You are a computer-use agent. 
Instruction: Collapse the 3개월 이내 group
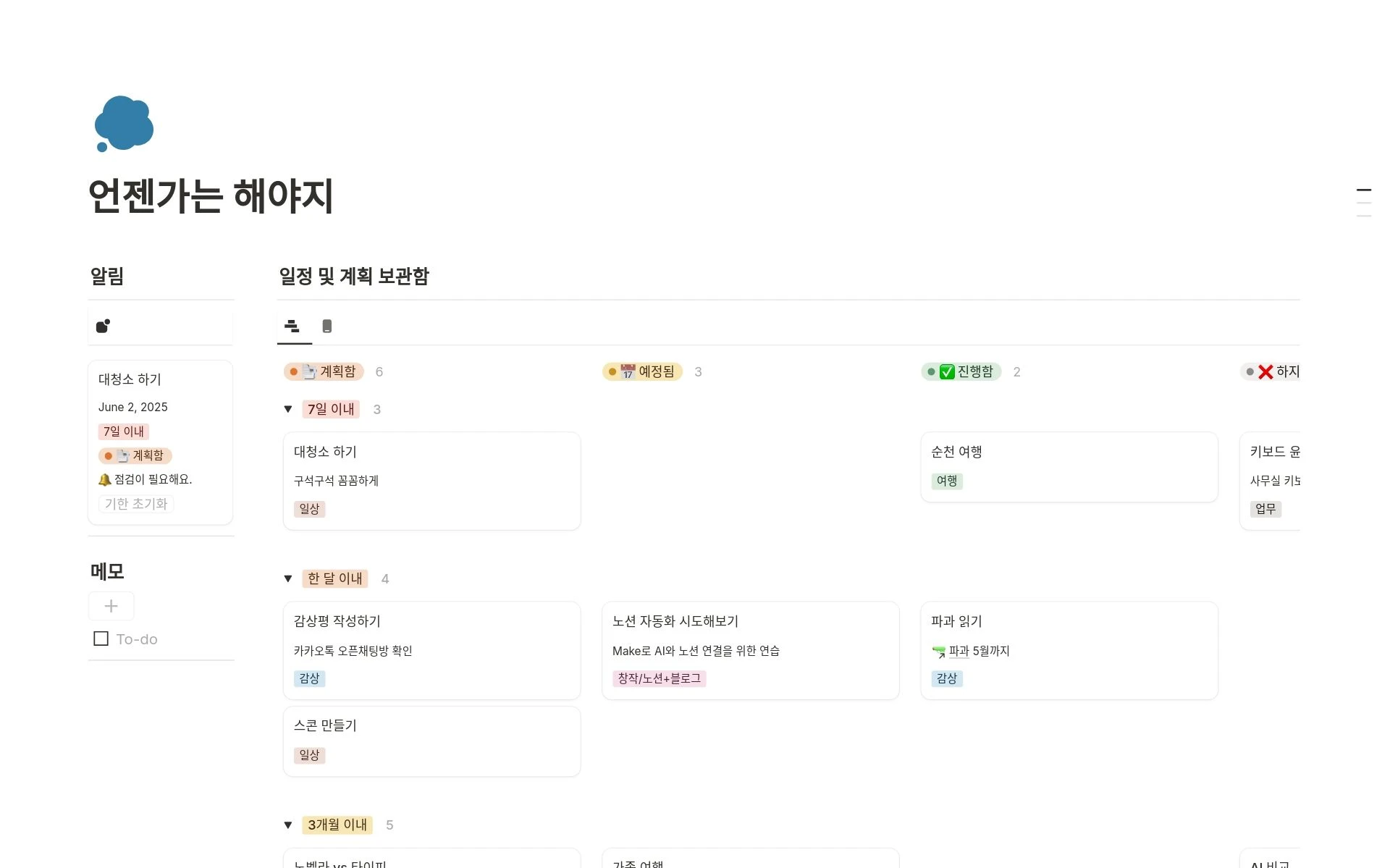click(x=288, y=825)
